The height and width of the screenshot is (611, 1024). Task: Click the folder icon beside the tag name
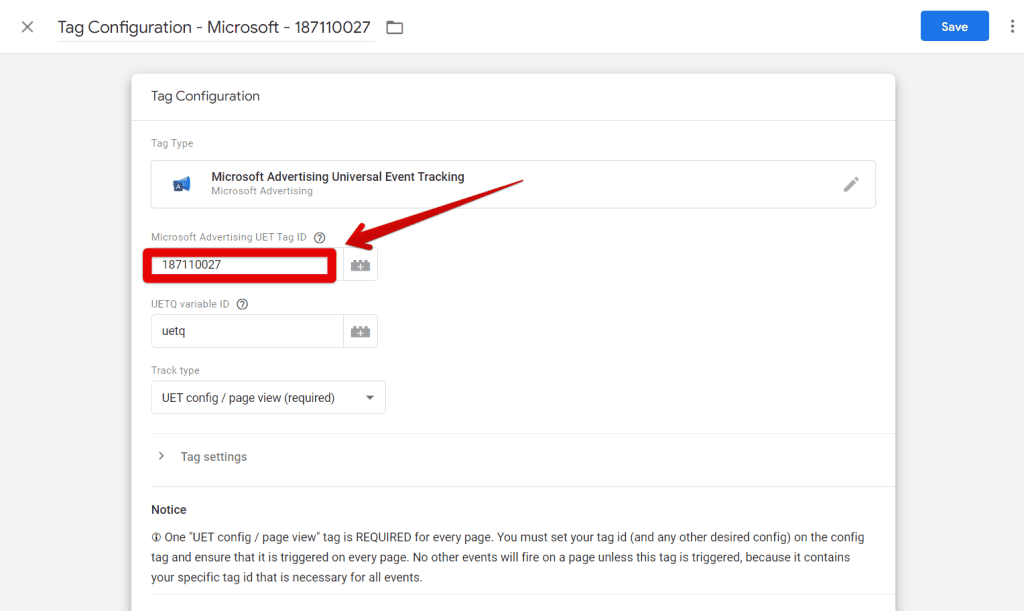(395, 27)
